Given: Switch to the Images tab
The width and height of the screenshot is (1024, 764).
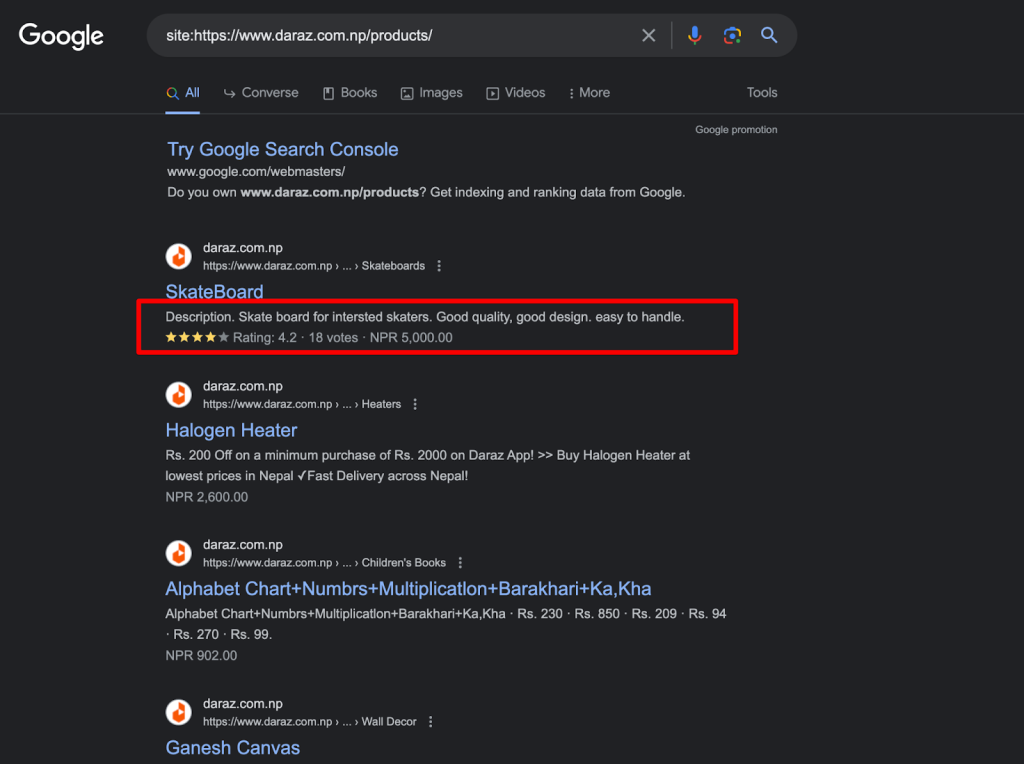Looking at the screenshot, I should pyautogui.click(x=431, y=93).
